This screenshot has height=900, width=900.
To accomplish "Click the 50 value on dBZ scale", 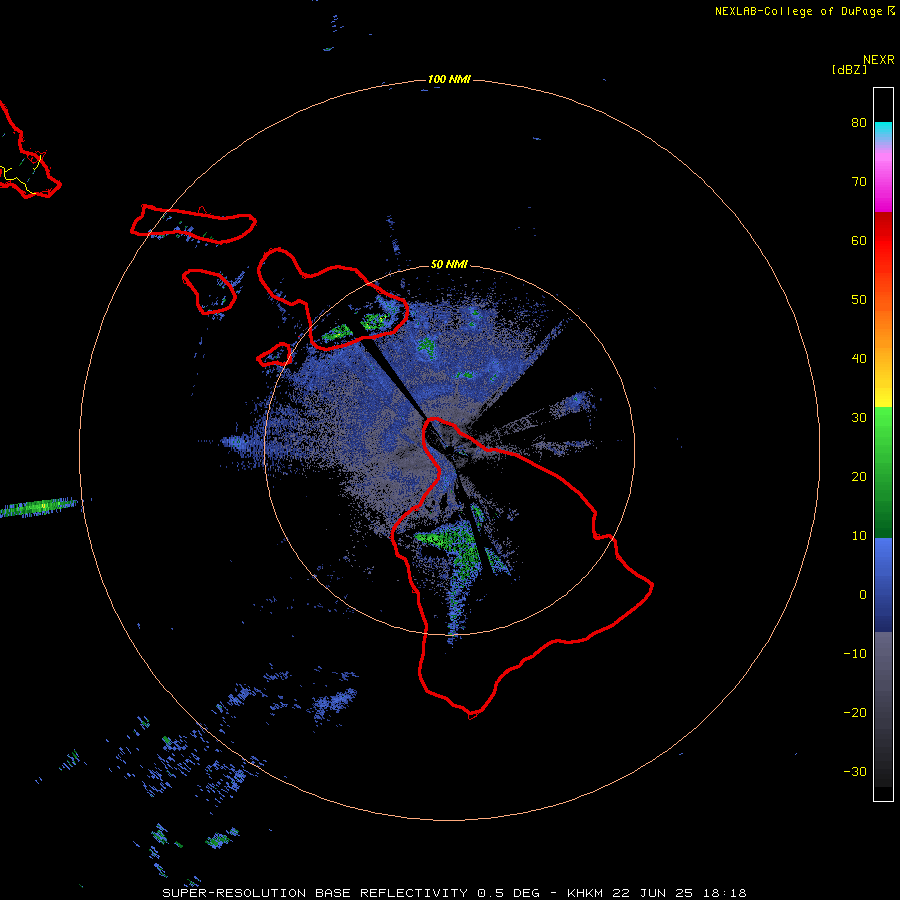I will (x=859, y=300).
